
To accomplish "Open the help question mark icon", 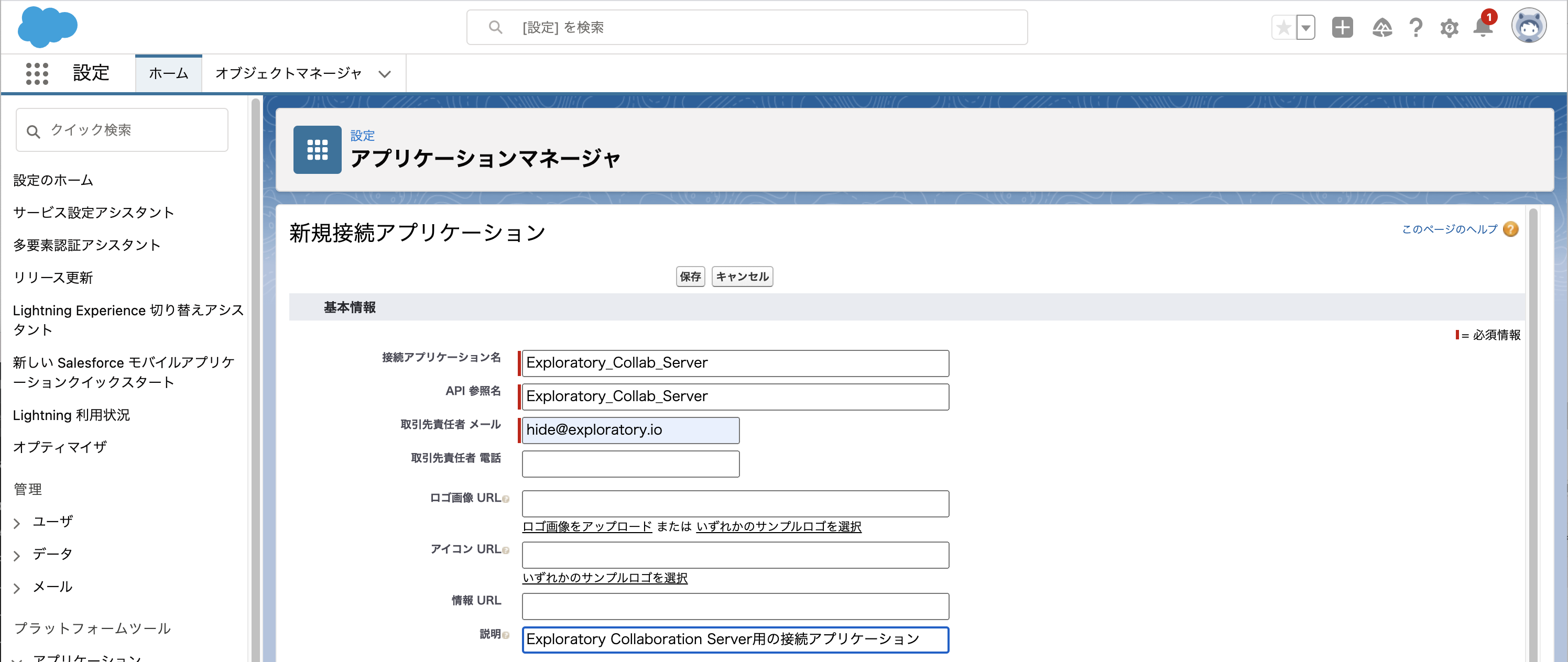I will click(1416, 27).
